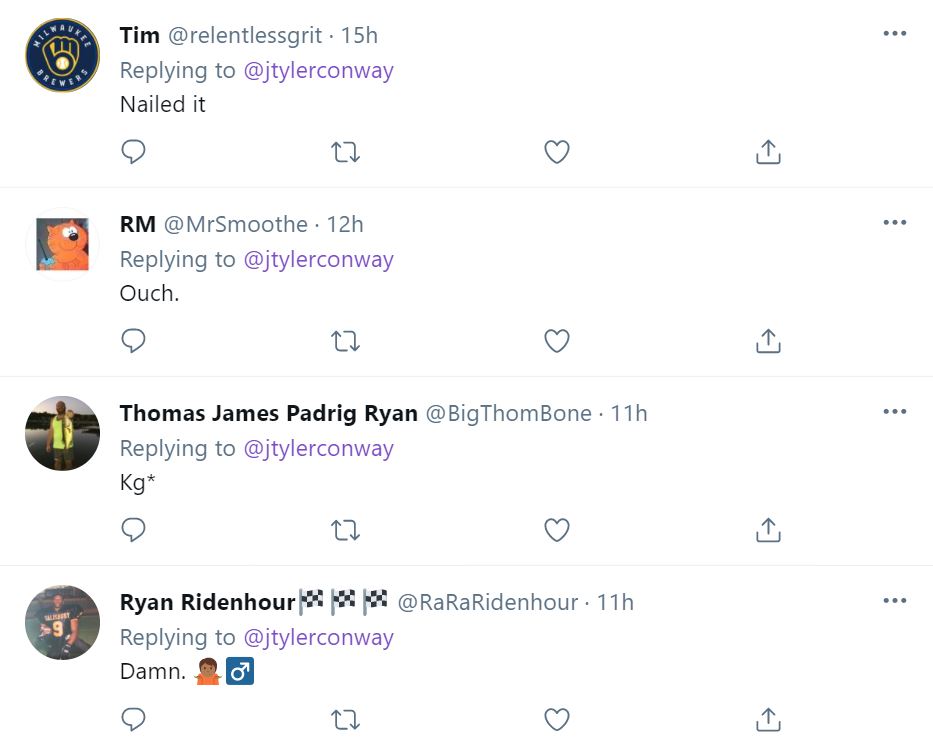
Task: Open Ryan Ridenhour's profile name
Action: pyautogui.click(x=207, y=602)
